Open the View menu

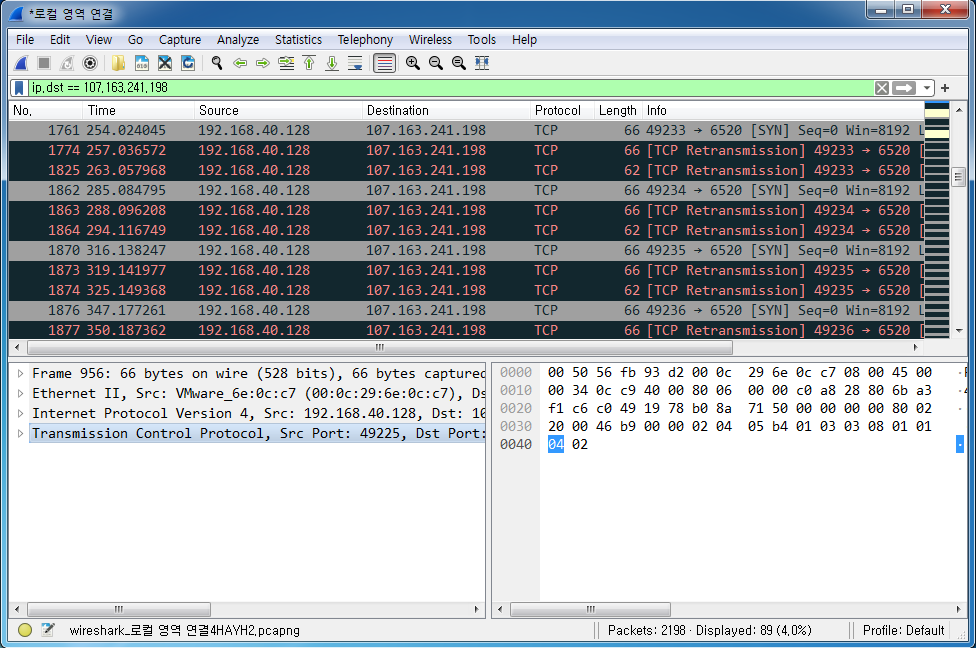point(98,39)
